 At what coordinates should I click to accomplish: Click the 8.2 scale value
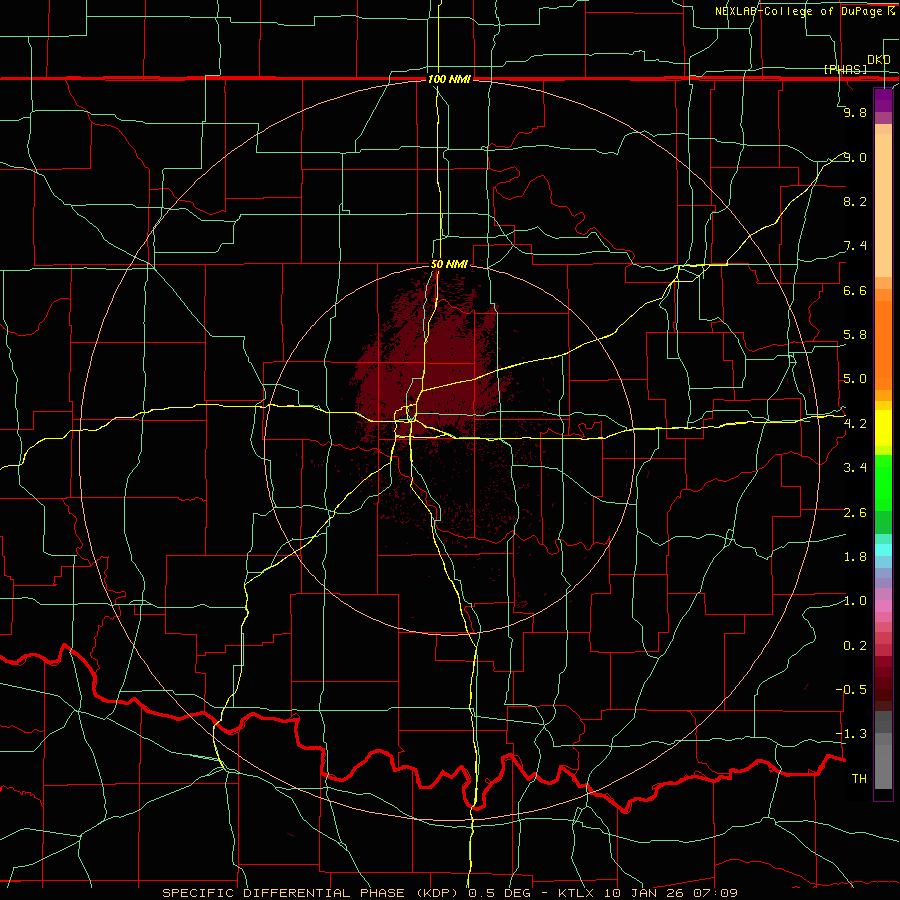click(x=855, y=201)
